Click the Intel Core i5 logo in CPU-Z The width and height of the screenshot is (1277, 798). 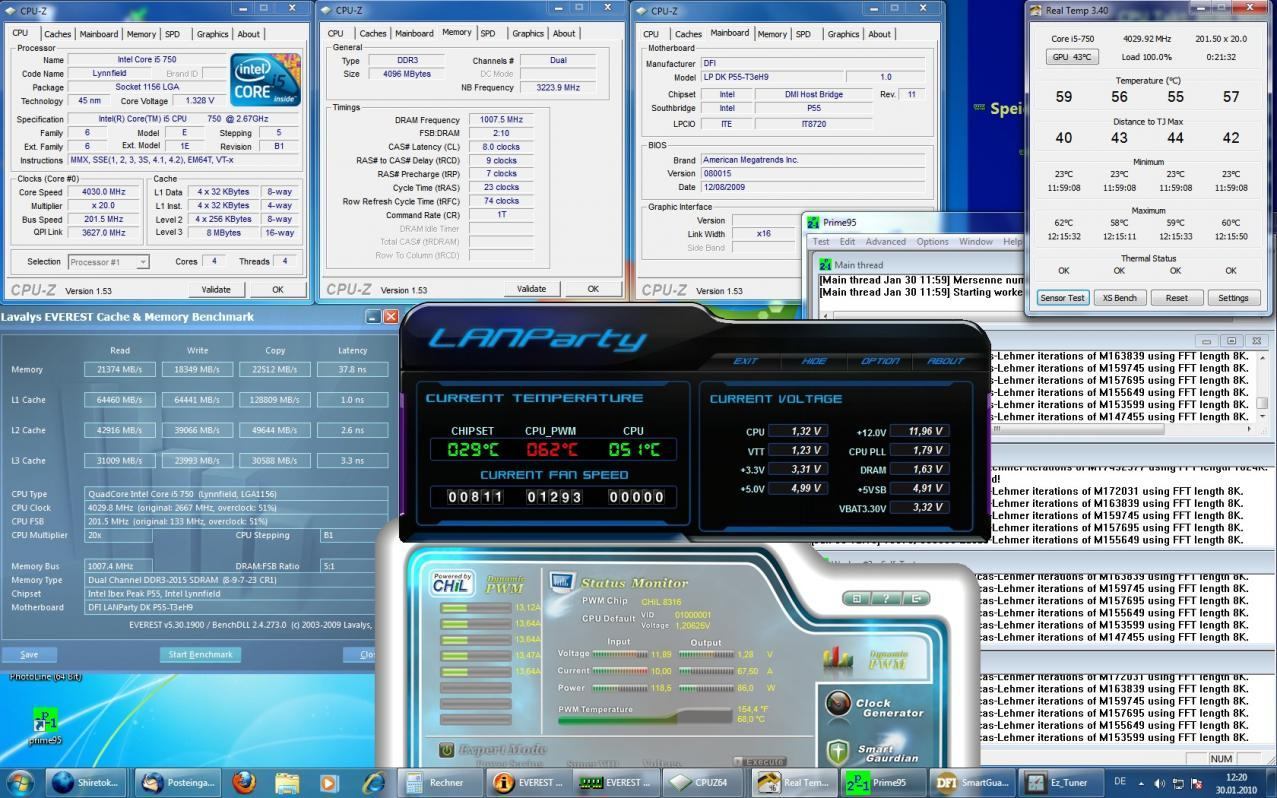coord(264,79)
